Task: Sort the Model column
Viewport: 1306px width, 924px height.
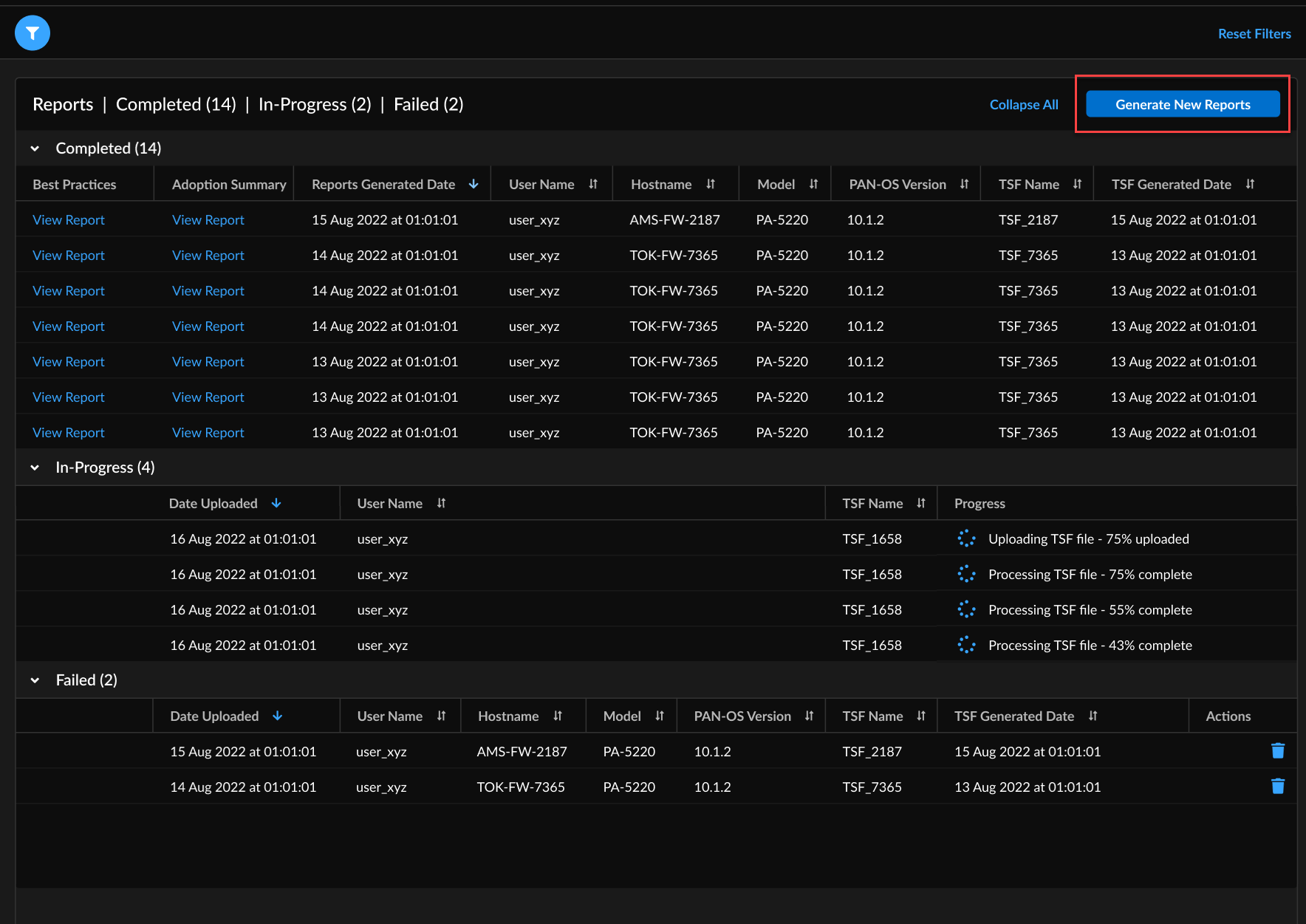Action: (813, 184)
